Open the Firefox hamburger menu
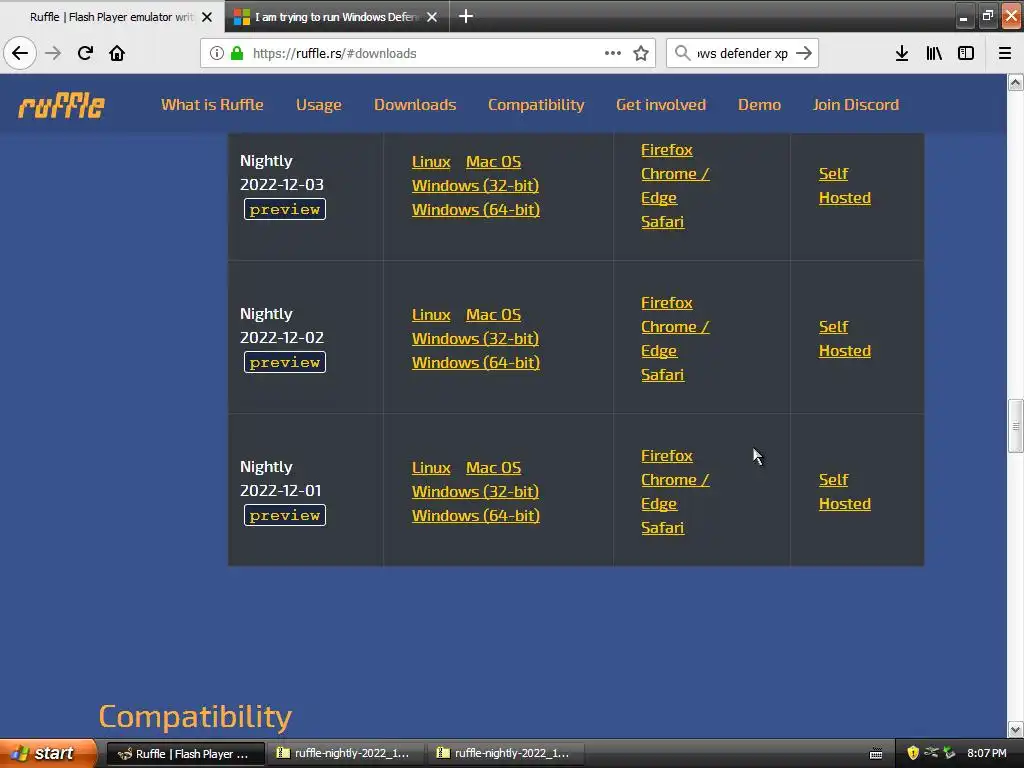 [x=1005, y=53]
